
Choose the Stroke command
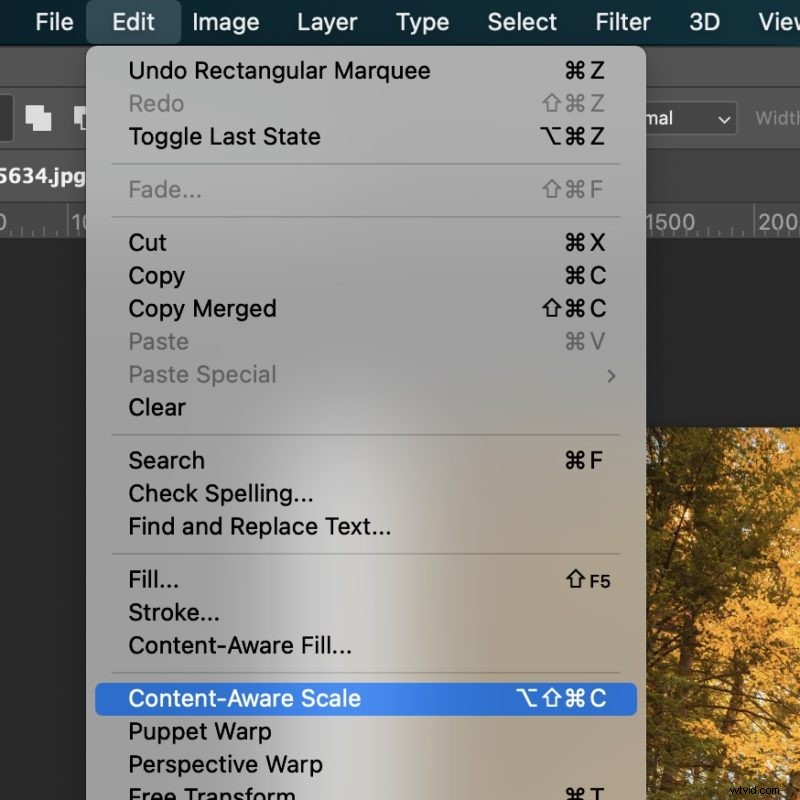174,612
